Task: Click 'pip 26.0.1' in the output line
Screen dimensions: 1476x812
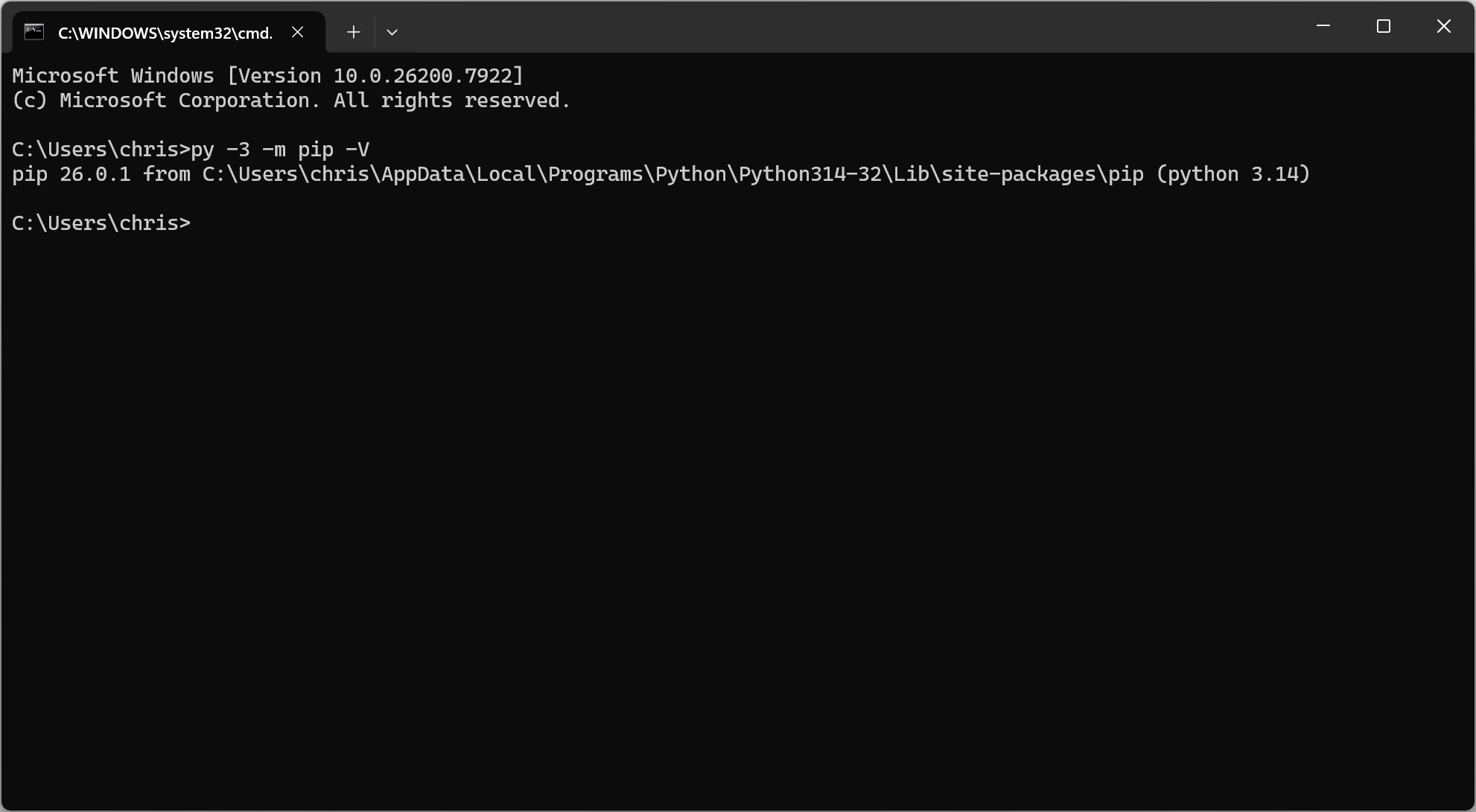Action: tap(71, 174)
